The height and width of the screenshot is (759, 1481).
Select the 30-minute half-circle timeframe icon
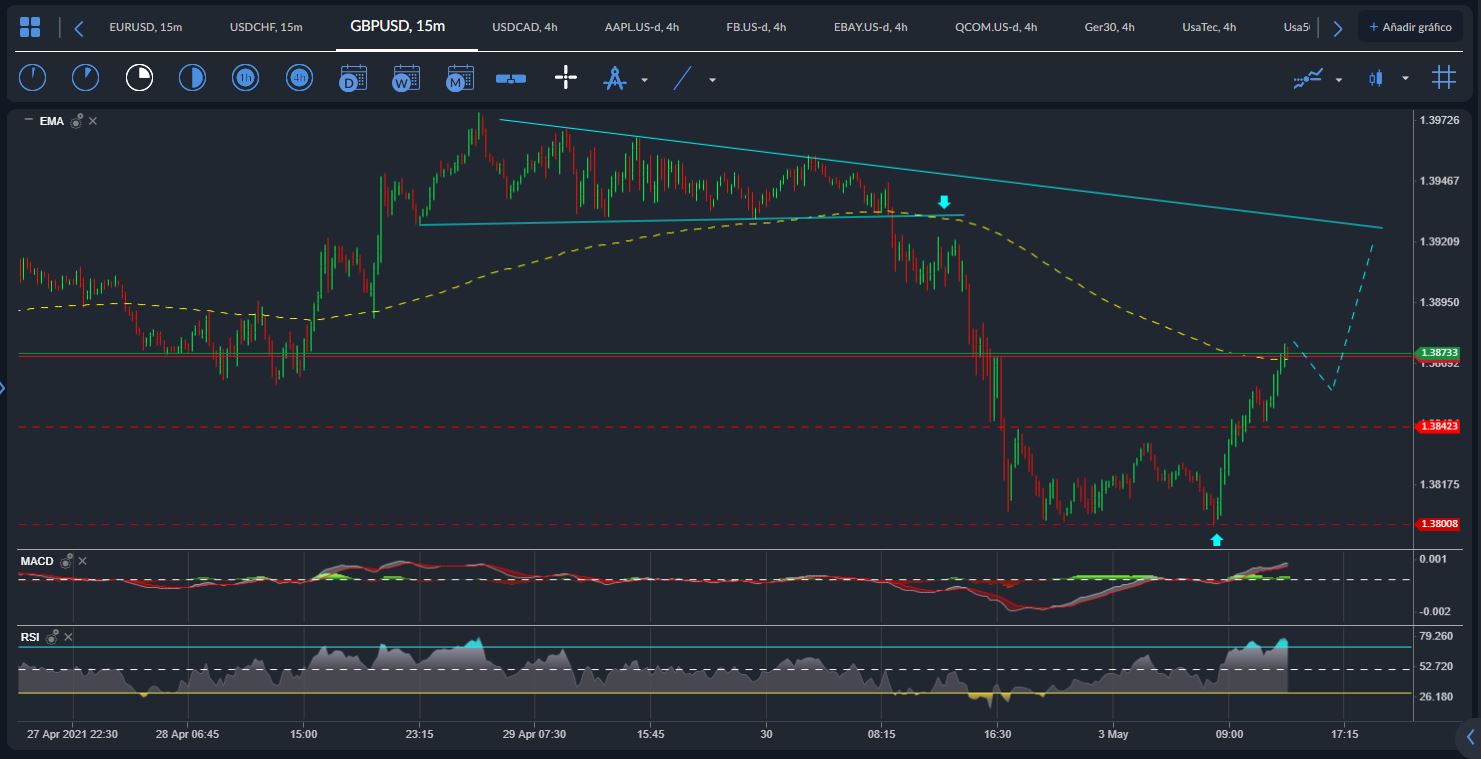(x=192, y=78)
